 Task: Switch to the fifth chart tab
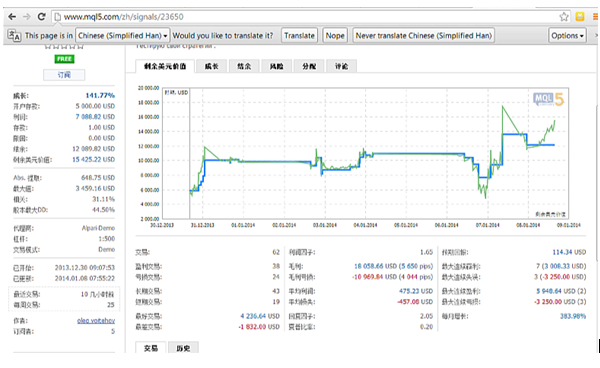[x=309, y=66]
